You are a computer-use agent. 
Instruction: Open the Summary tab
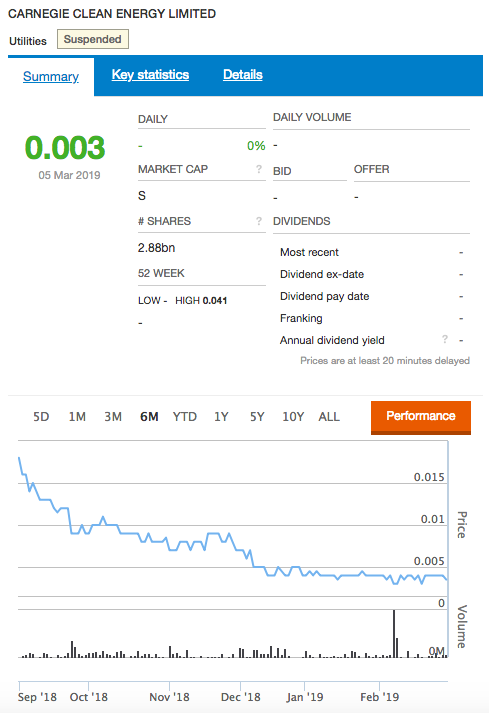coord(50,76)
